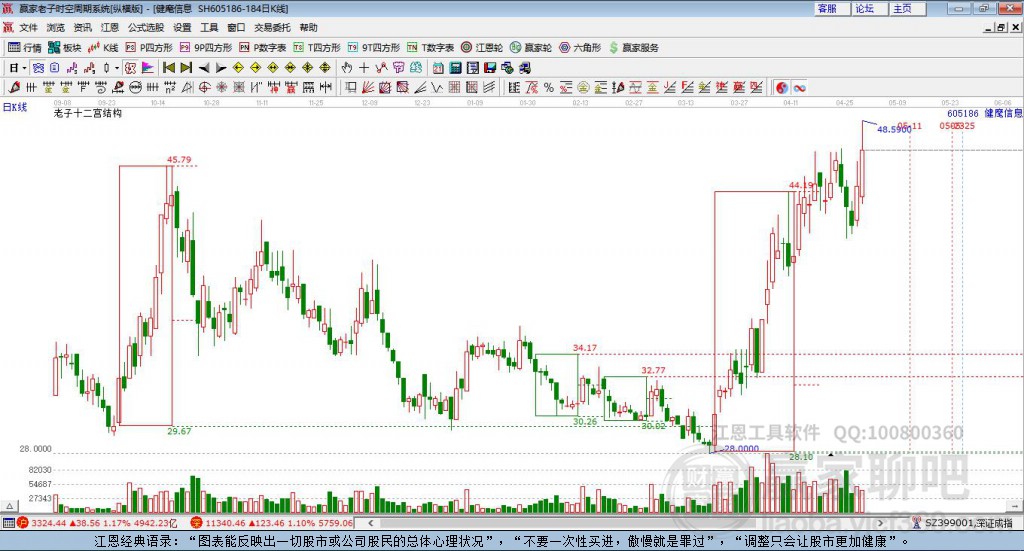
Task: Click the 日K线 label
Action: pyautogui.click(x=15, y=107)
